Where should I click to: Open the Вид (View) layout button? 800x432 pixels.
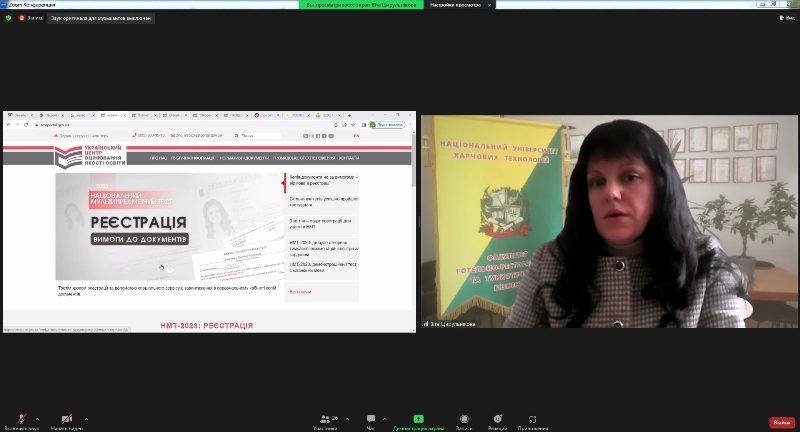(x=787, y=18)
